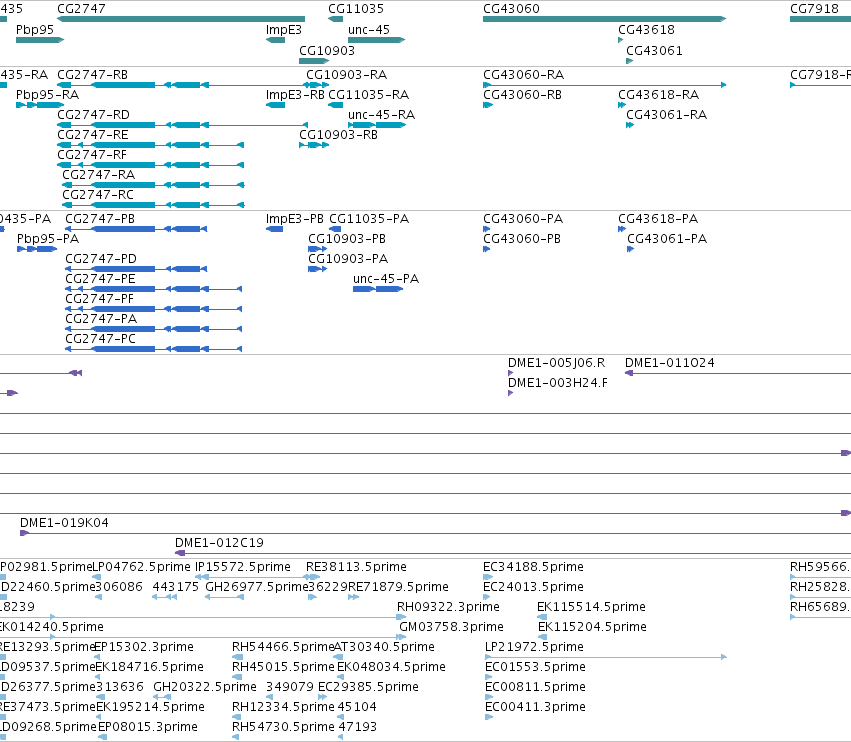Select protein label CG43060-PA

(x=523, y=219)
